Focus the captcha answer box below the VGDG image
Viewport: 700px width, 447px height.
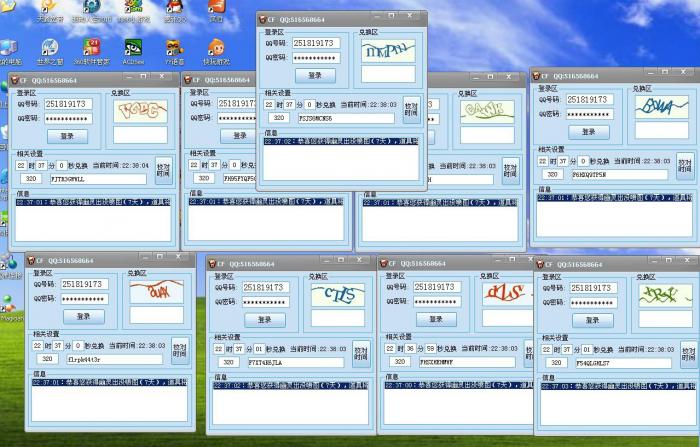point(140,135)
